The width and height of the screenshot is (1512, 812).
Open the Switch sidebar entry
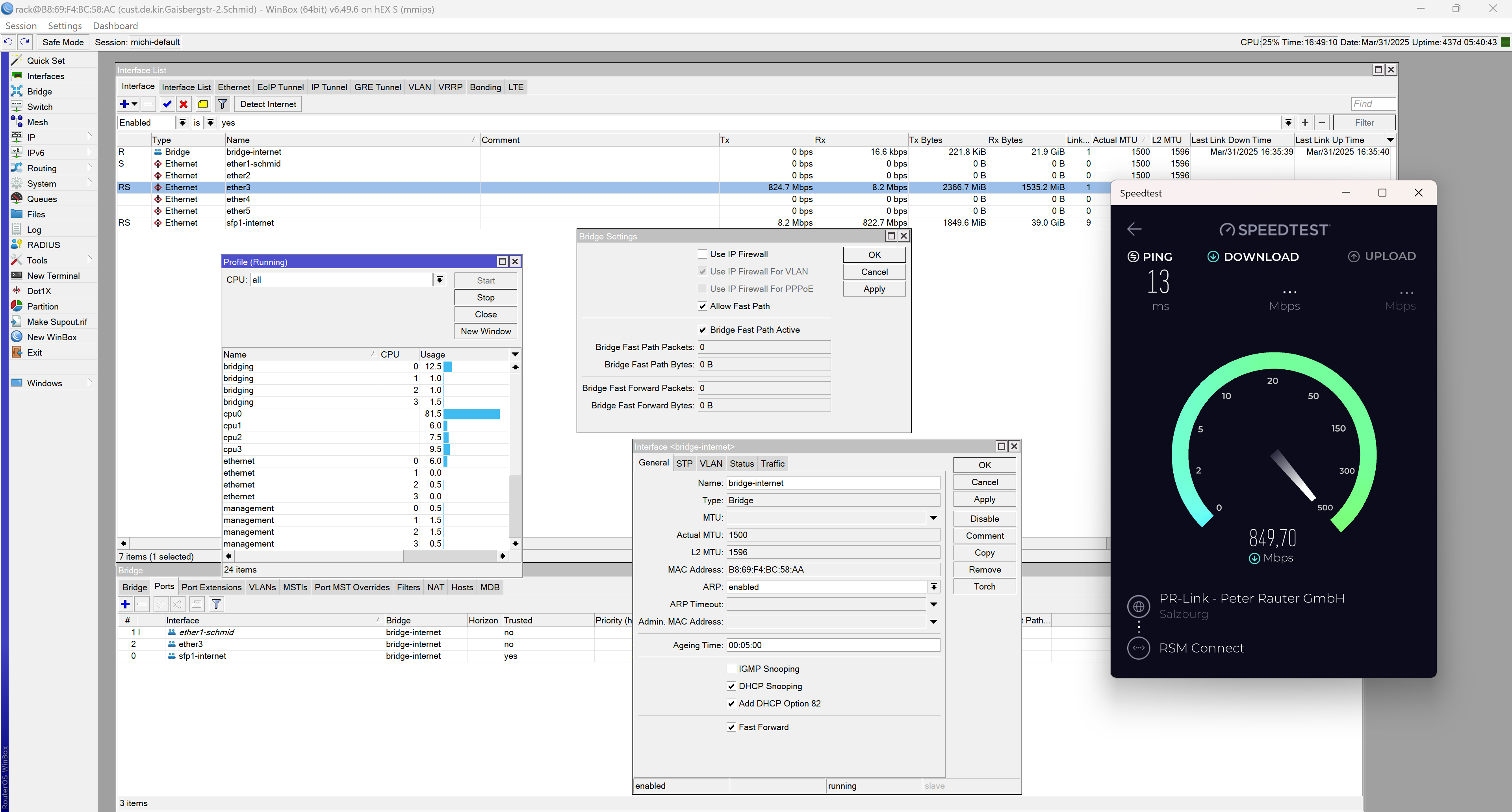pos(40,106)
